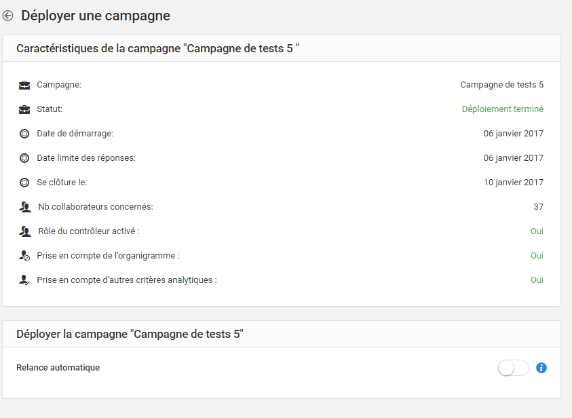
Task: Click the Oui value for organigramme
Action: click(537, 255)
